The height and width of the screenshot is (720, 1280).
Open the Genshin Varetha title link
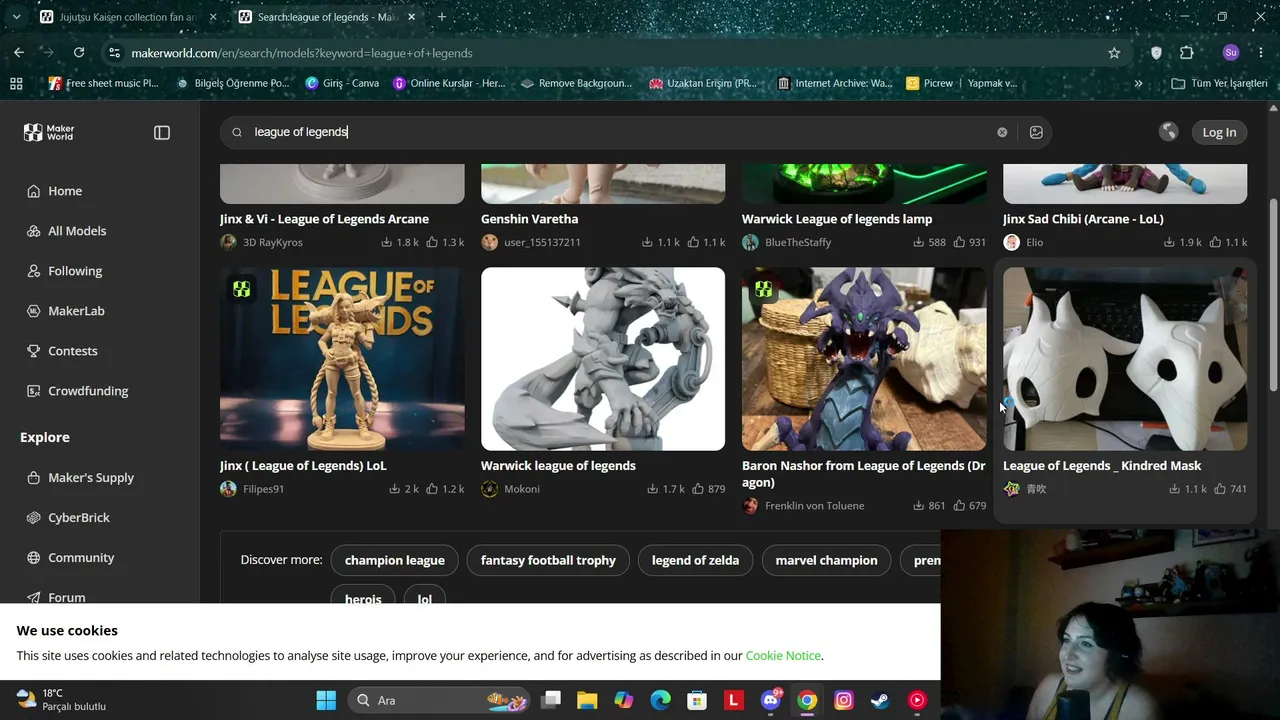click(x=529, y=219)
